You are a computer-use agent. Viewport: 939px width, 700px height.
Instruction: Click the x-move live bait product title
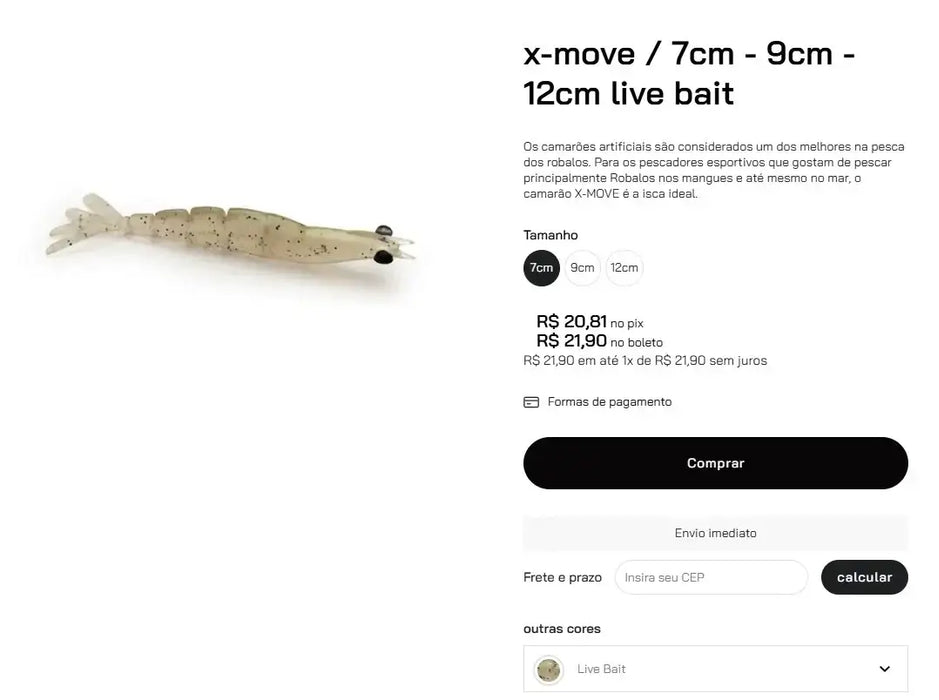[689, 73]
